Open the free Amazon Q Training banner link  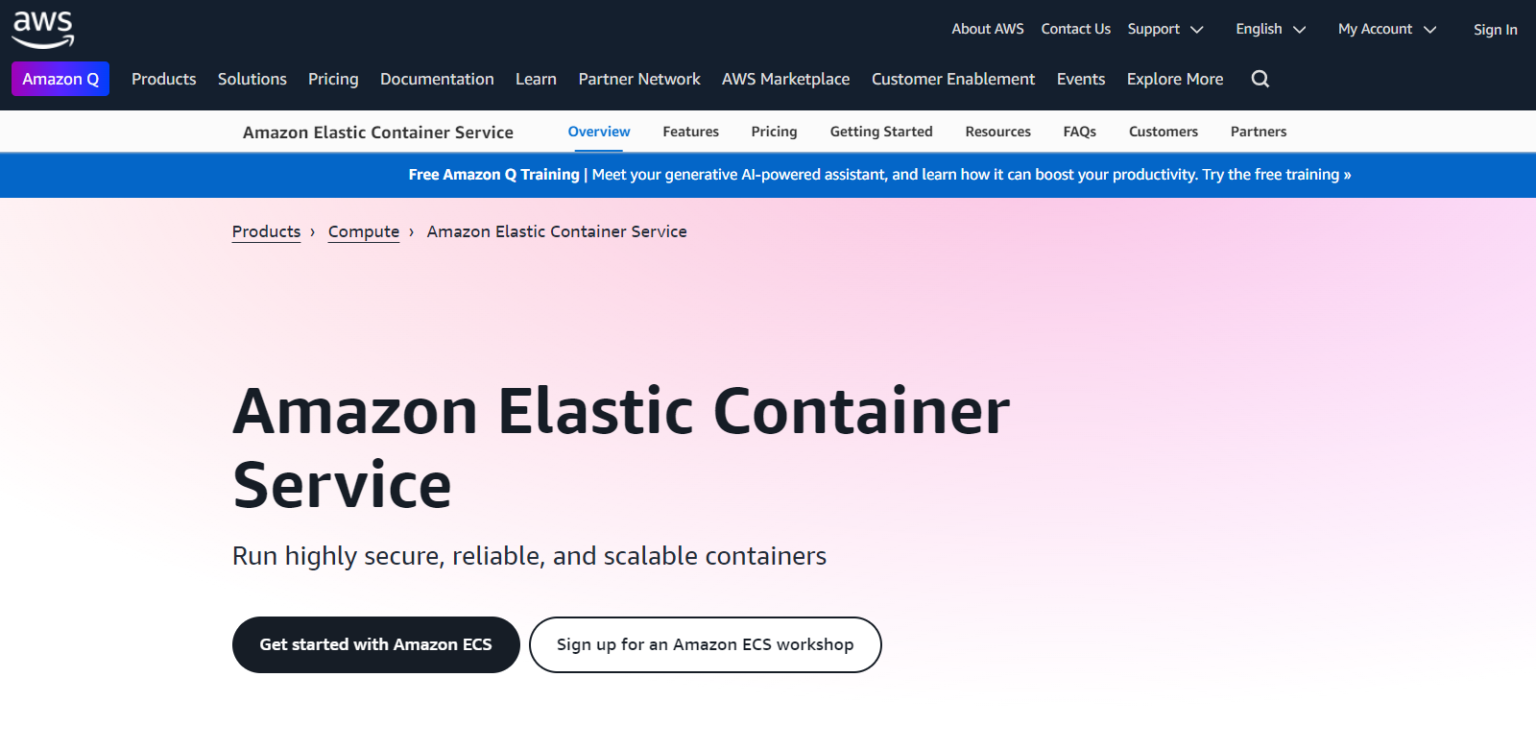pos(878,174)
